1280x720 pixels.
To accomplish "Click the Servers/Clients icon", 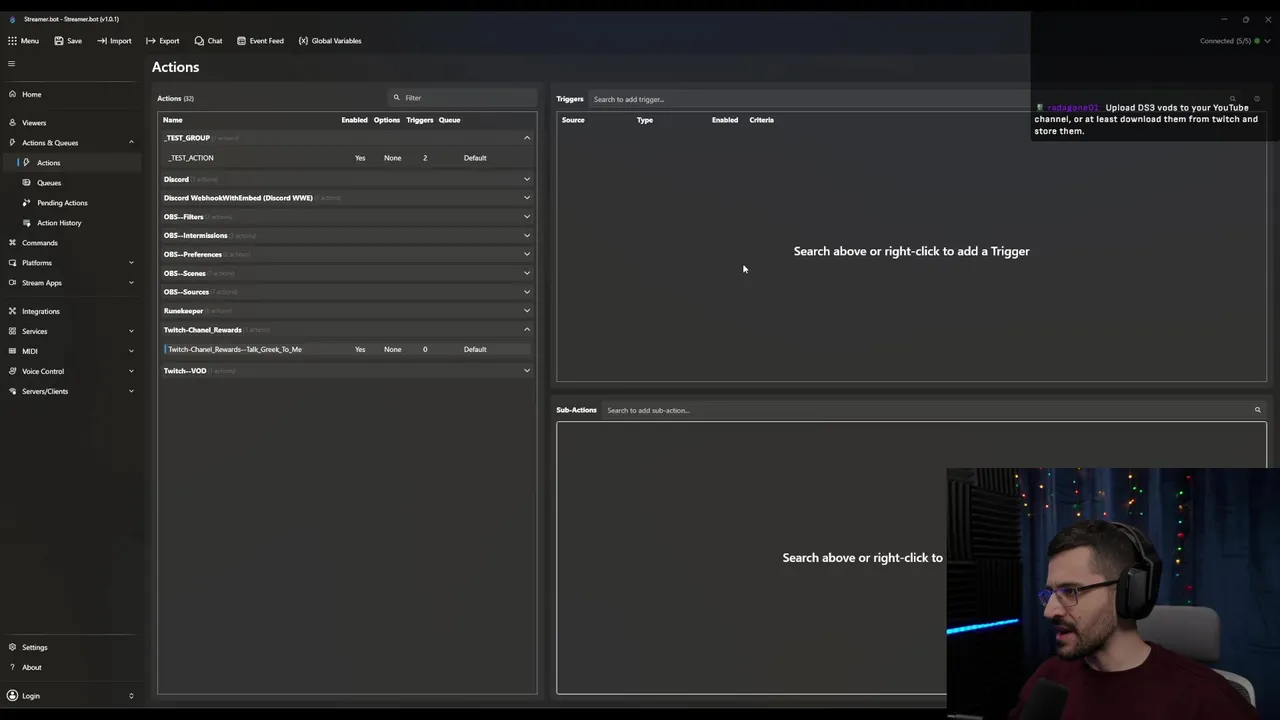I will pos(12,391).
